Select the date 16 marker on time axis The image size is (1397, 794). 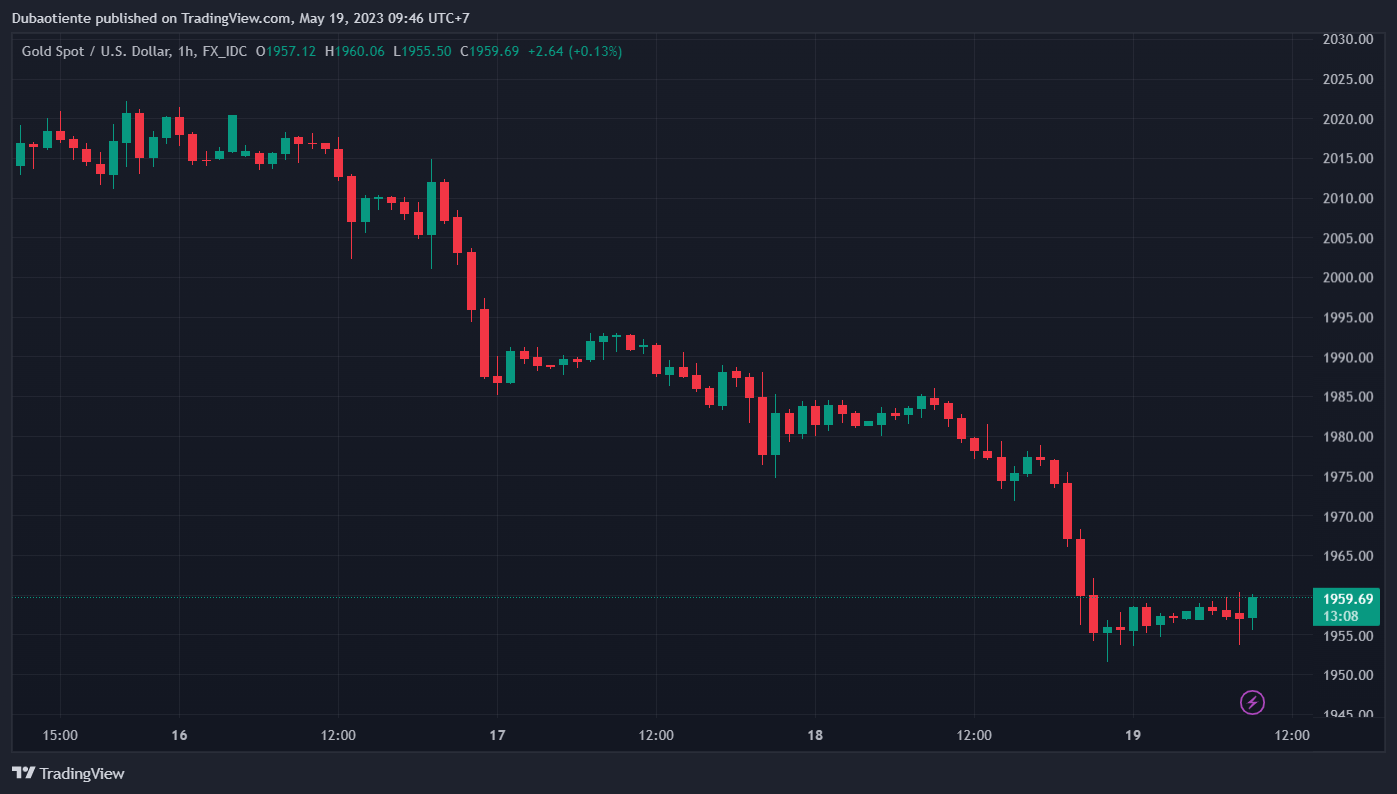coord(179,735)
